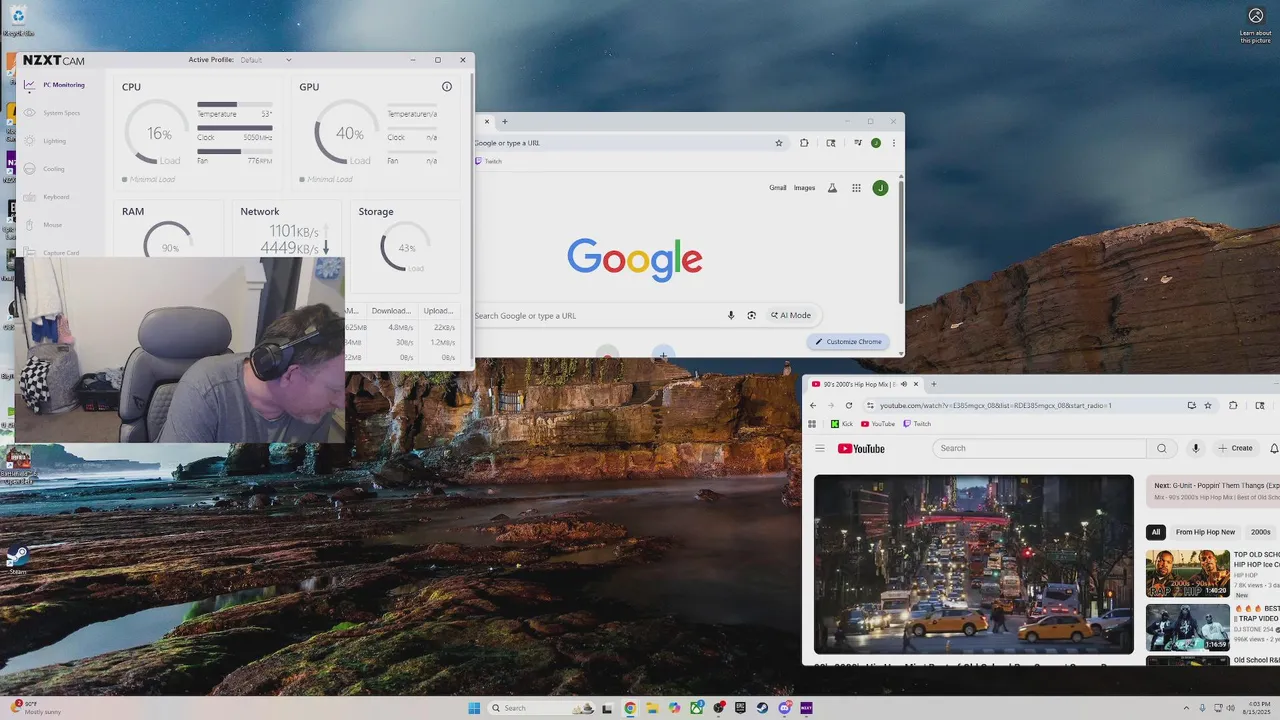Image resolution: width=1280 pixels, height=720 pixels.
Task: Open extensions in YouTube window
Action: pos(1233,405)
